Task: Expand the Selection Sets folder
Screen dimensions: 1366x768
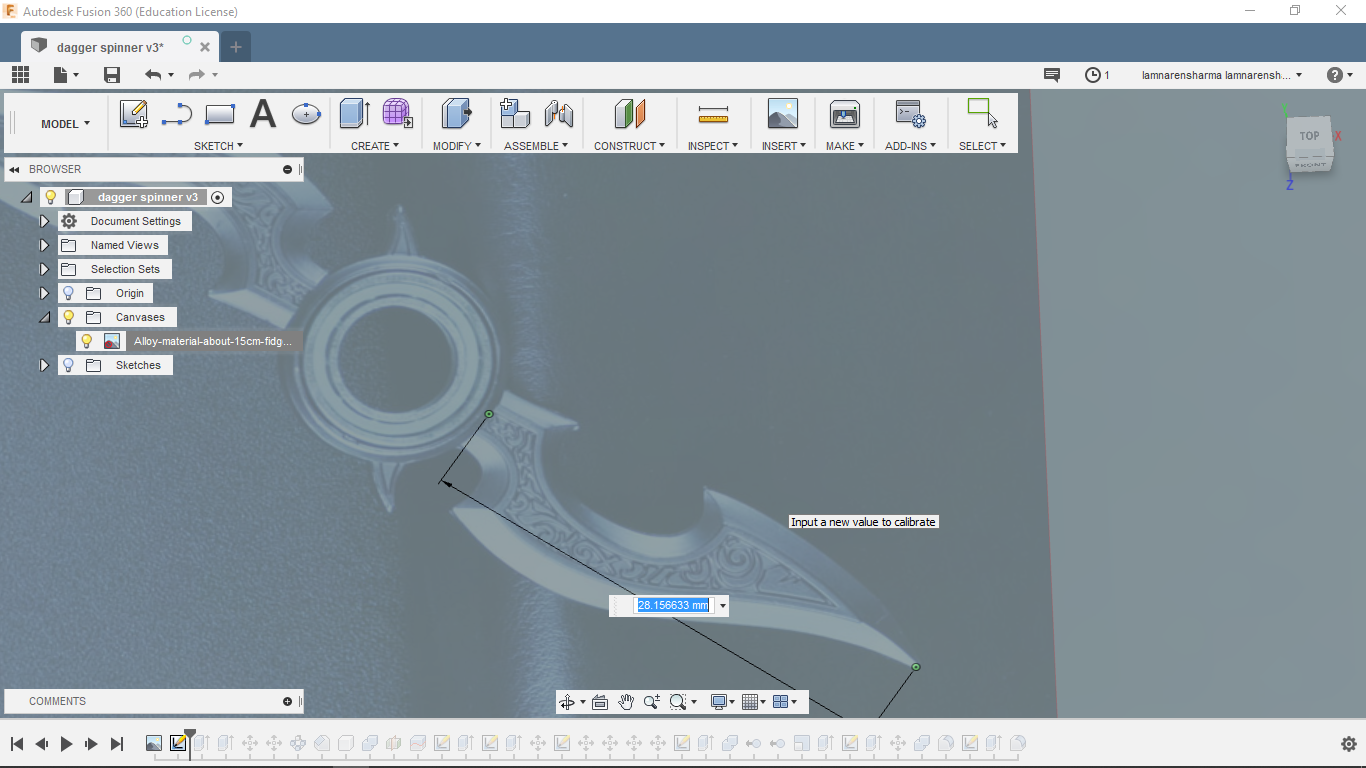Action: point(44,269)
